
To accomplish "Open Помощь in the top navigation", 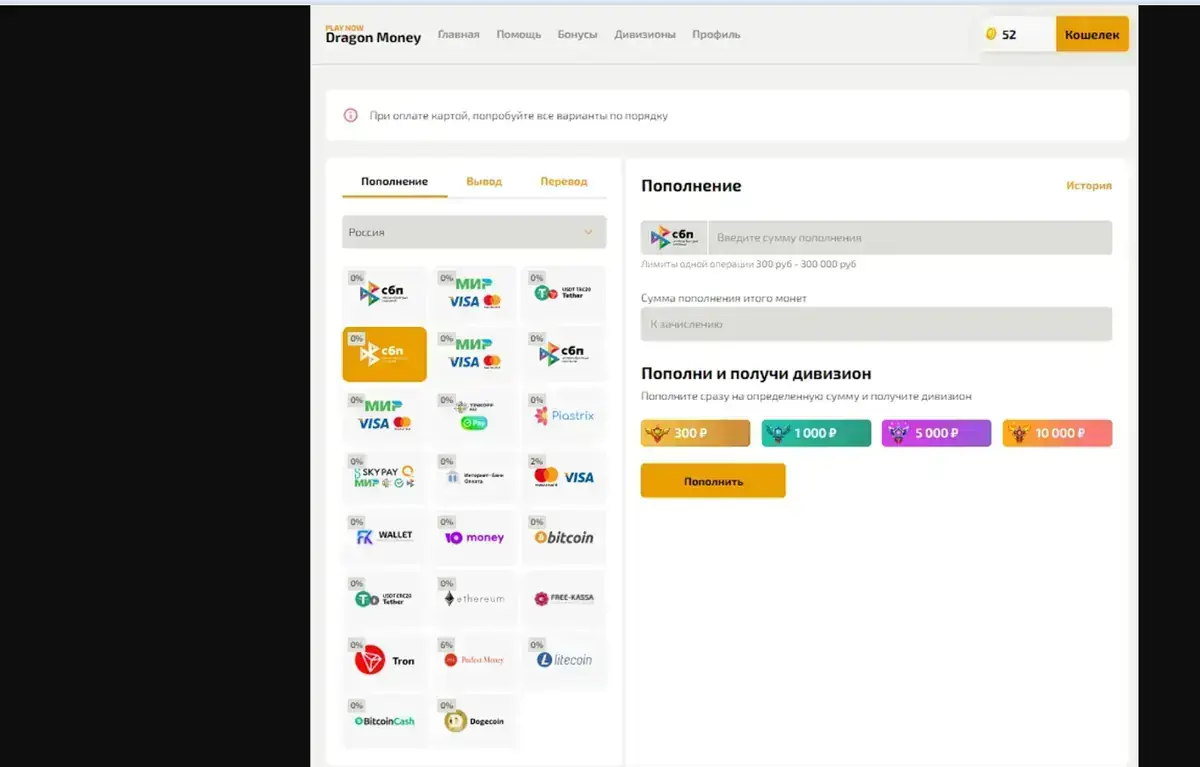I will (x=519, y=34).
